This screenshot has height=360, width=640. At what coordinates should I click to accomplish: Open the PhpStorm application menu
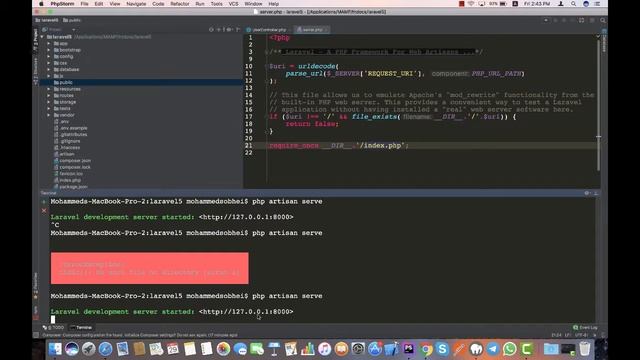[62, 4]
